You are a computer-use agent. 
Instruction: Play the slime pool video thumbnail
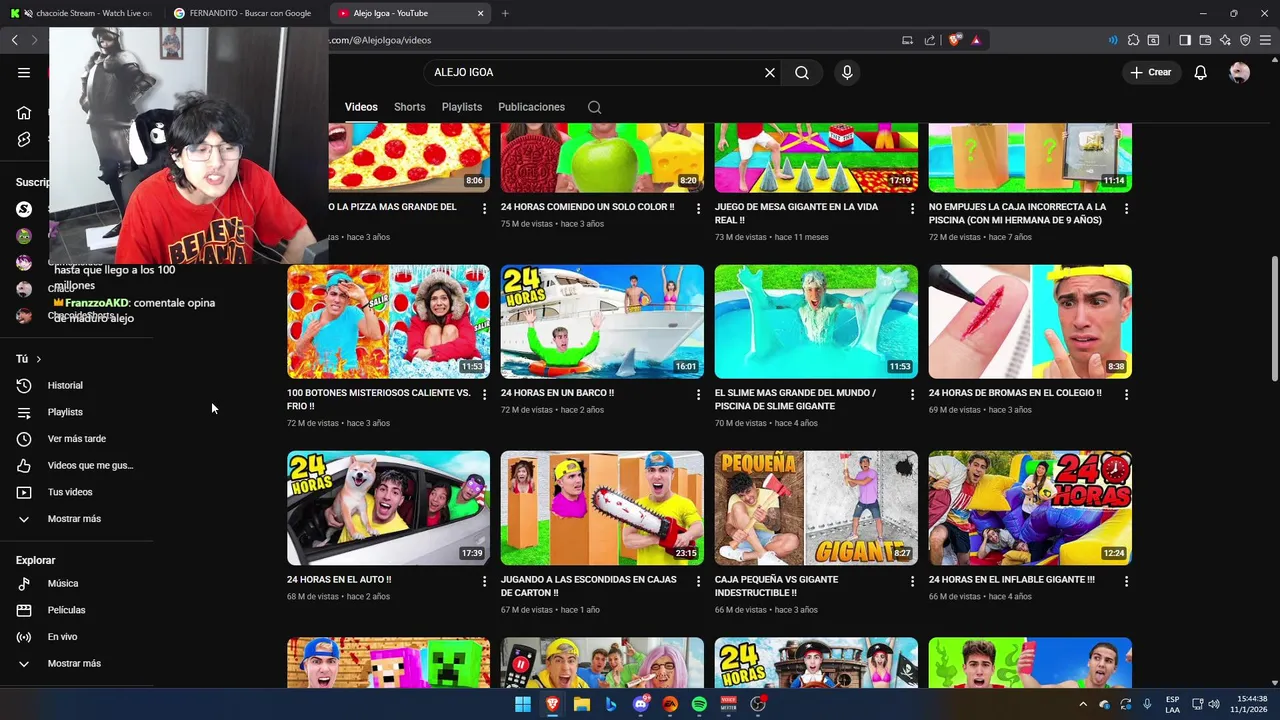point(816,321)
